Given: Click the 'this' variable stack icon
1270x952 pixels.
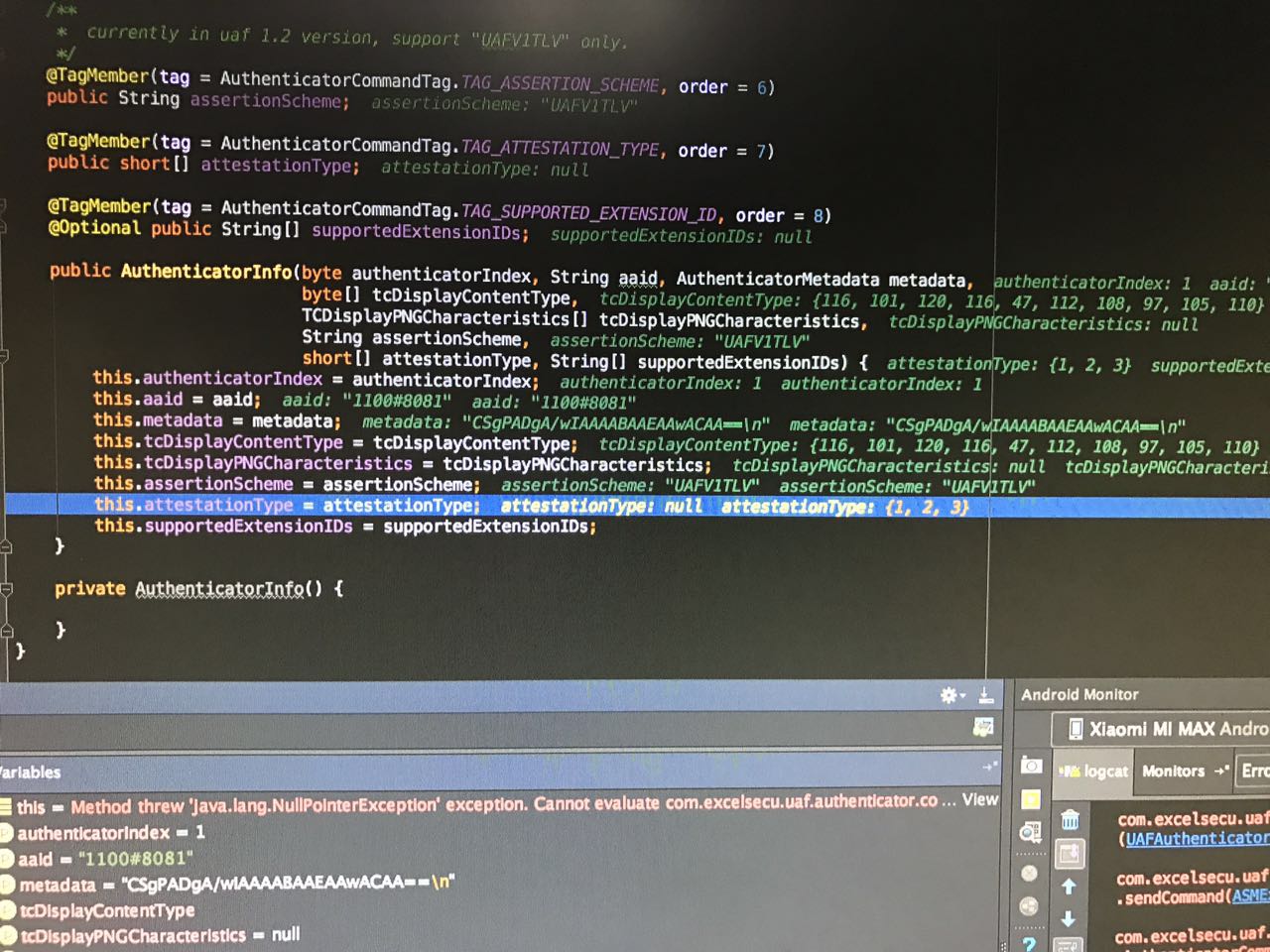Looking at the screenshot, I should coord(5,807).
